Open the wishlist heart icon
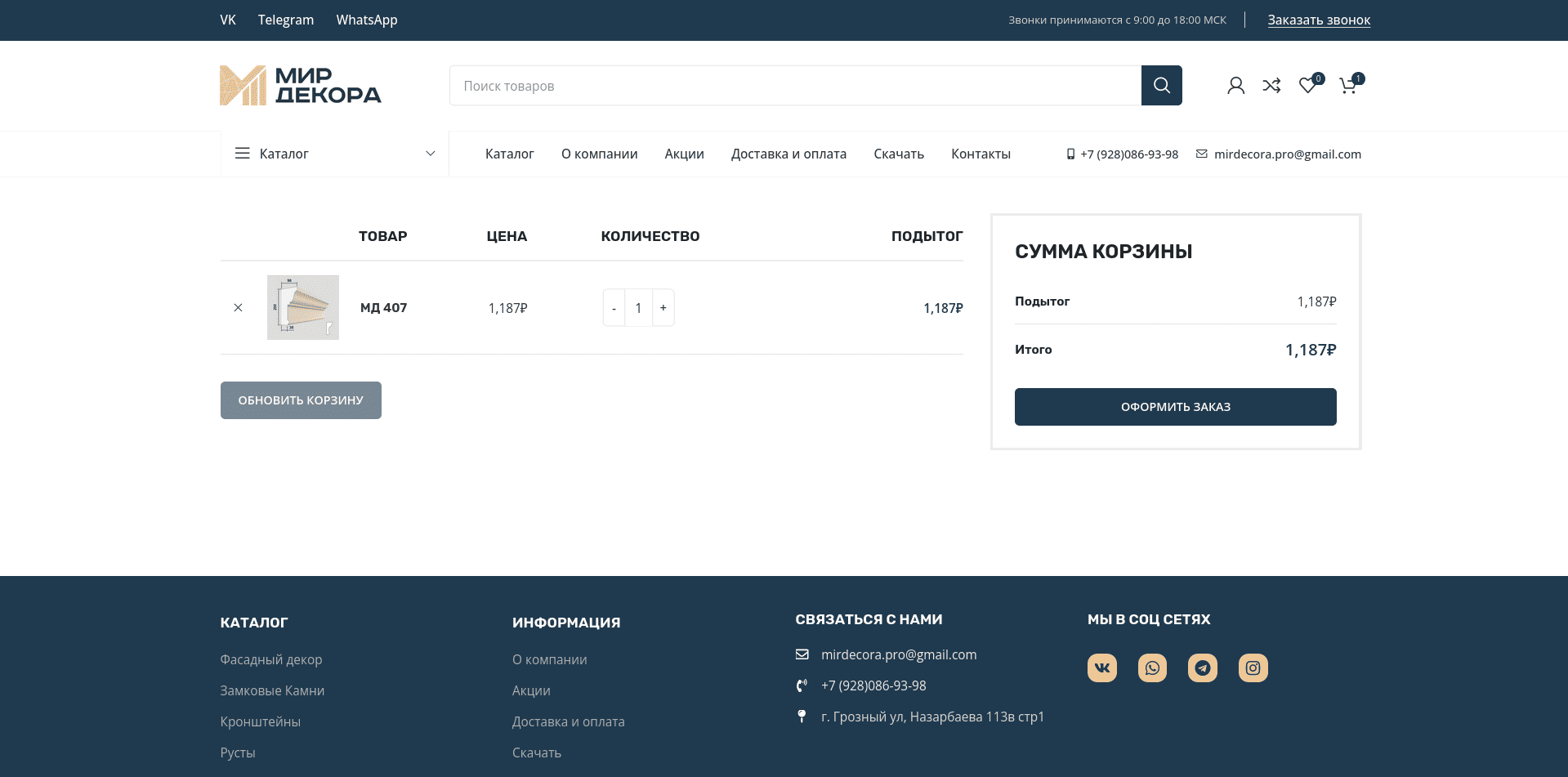1568x777 pixels. [x=1308, y=85]
